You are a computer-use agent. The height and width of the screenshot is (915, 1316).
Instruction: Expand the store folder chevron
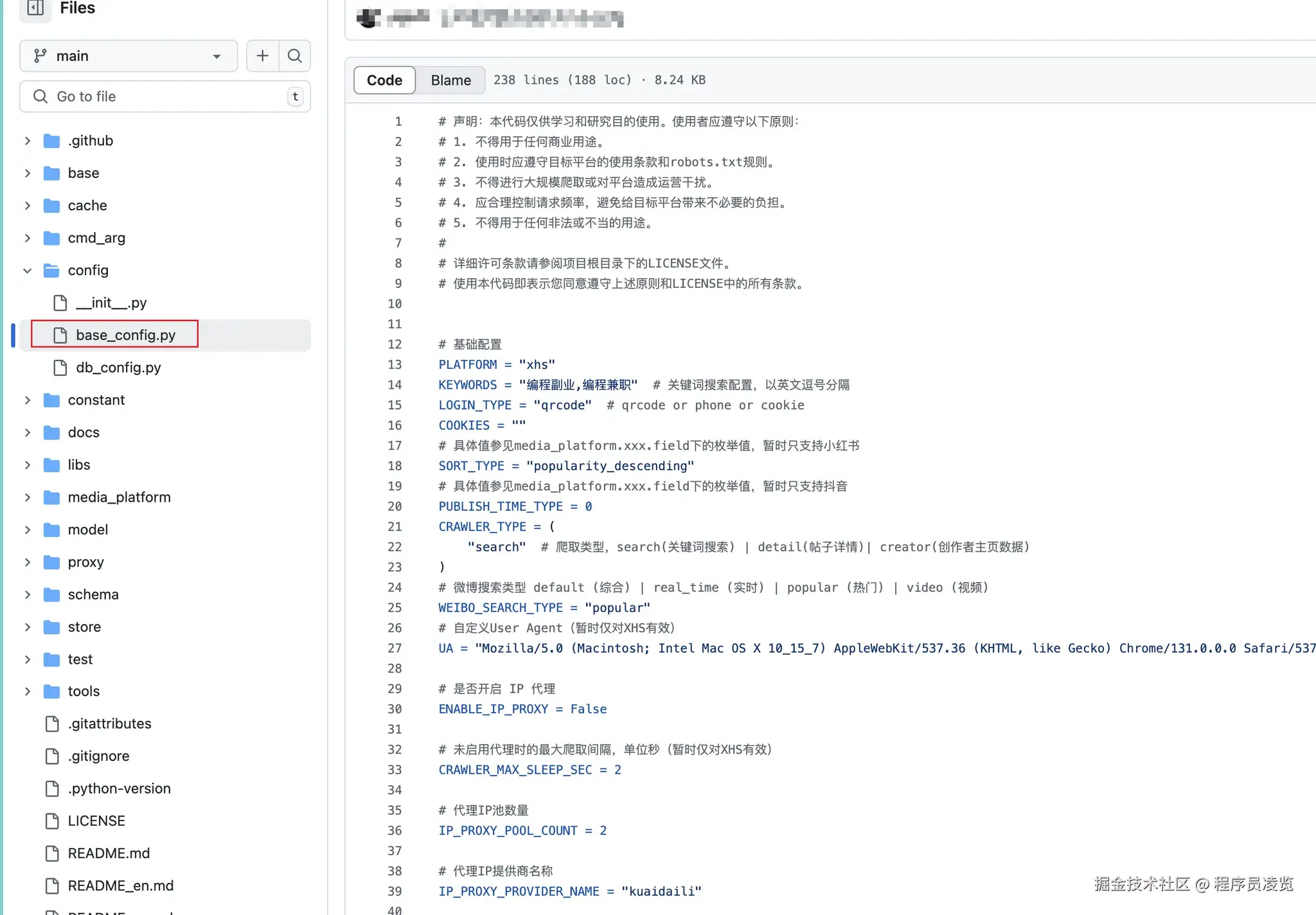click(x=27, y=627)
